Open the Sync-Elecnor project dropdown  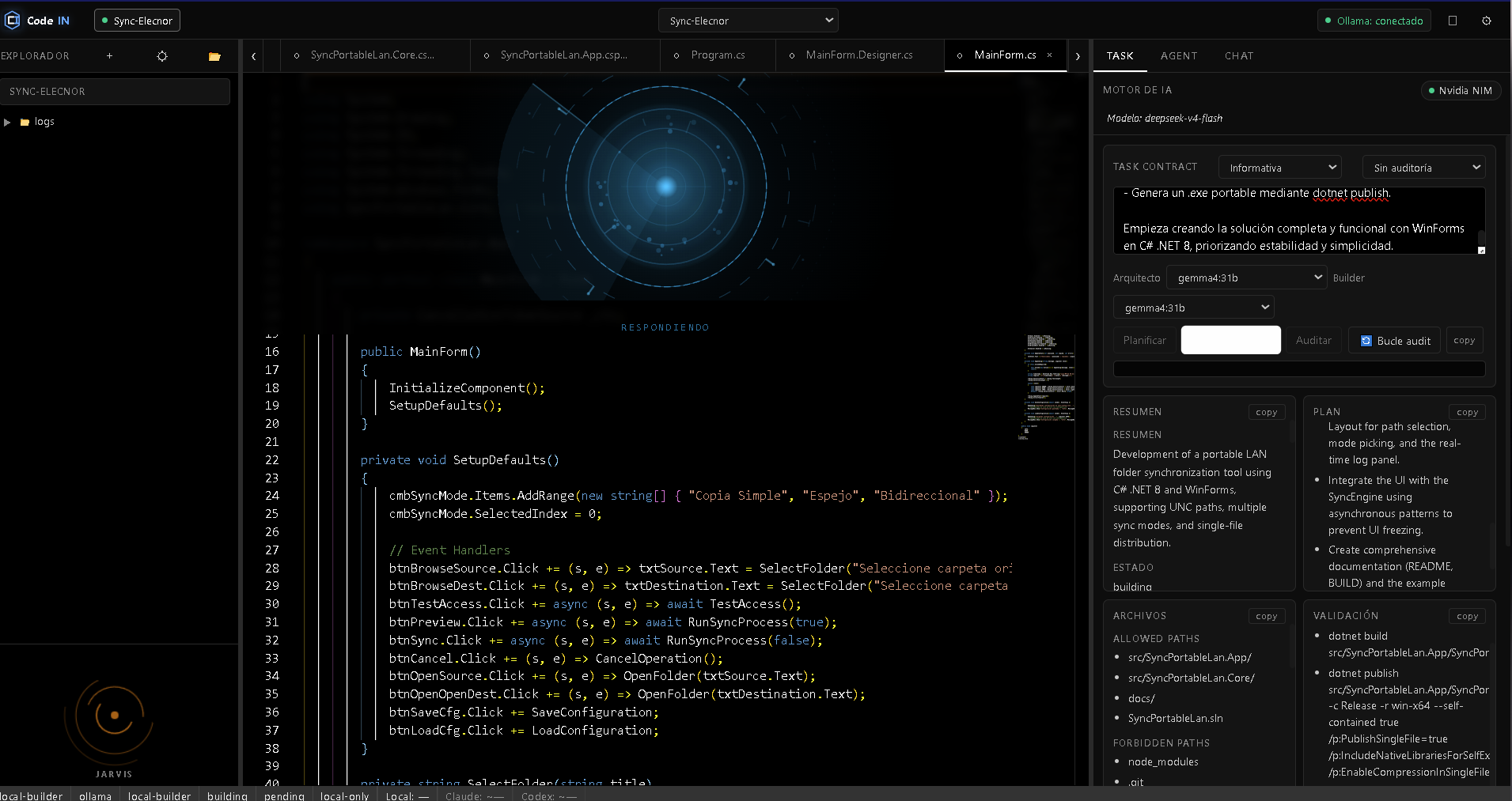[x=748, y=21]
